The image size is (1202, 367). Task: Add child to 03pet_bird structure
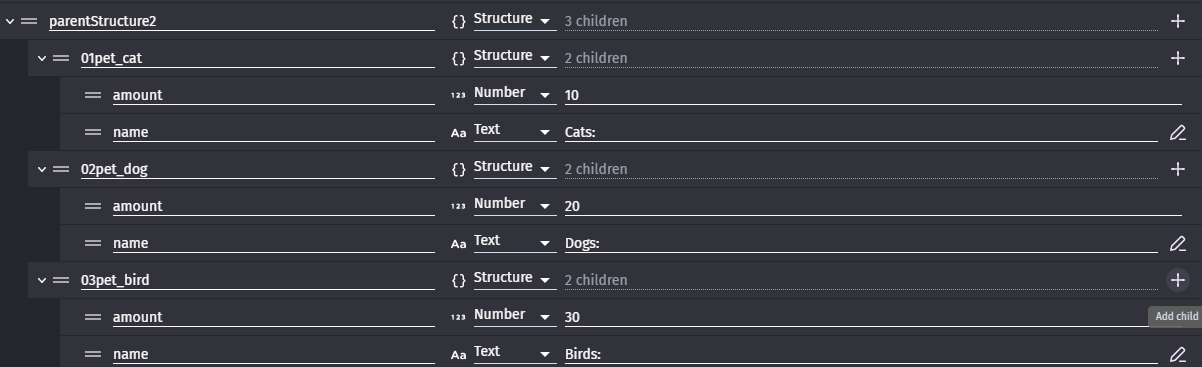point(1177,280)
